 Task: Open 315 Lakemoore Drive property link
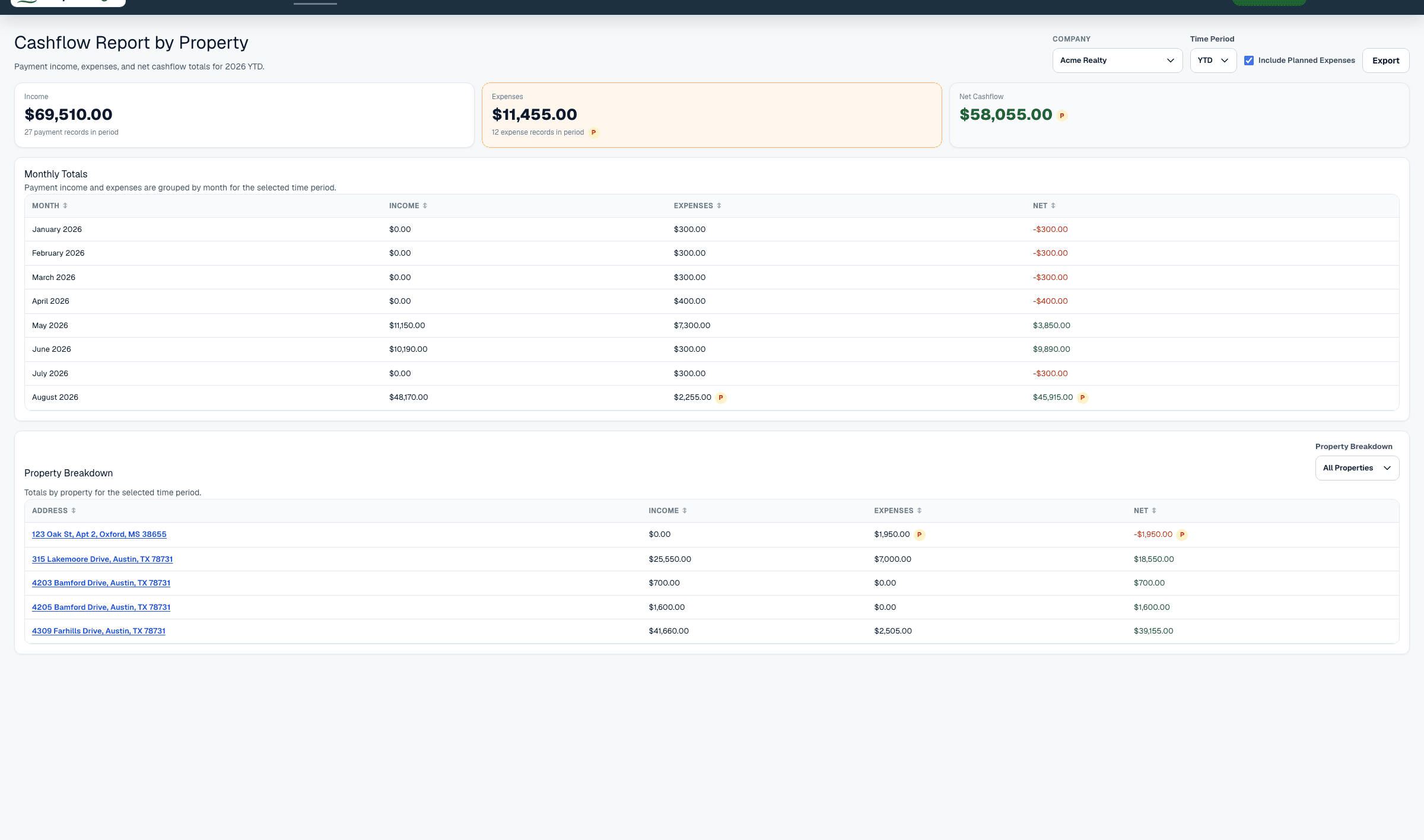(102, 559)
